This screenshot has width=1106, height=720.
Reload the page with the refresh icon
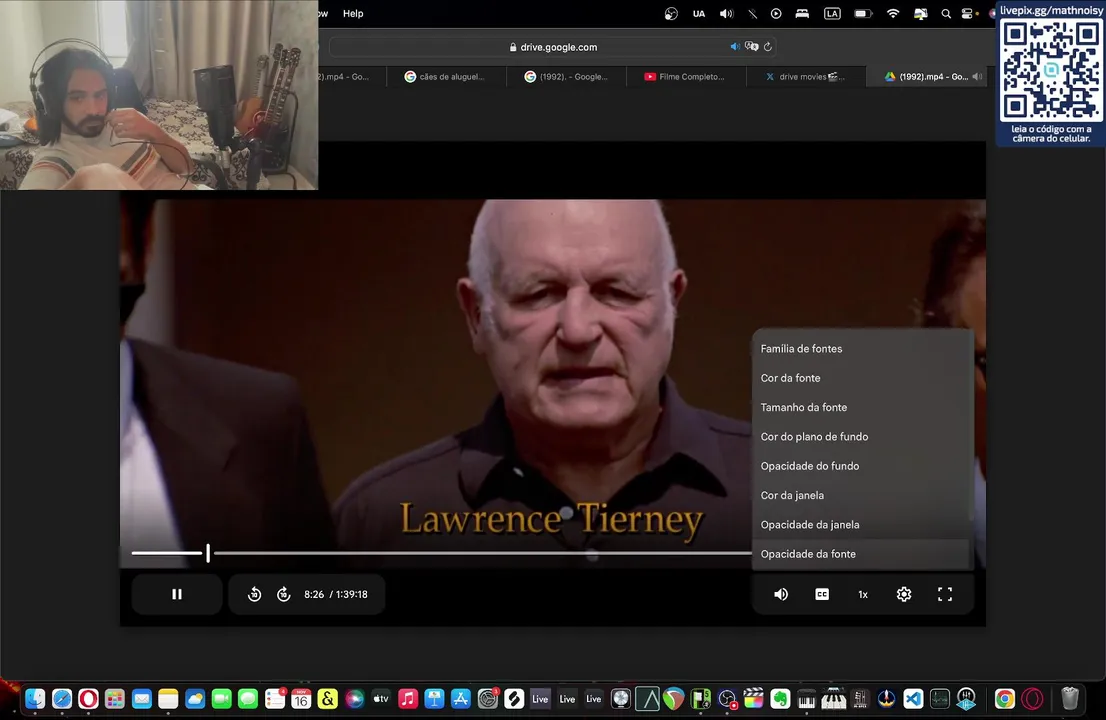pyautogui.click(x=768, y=47)
